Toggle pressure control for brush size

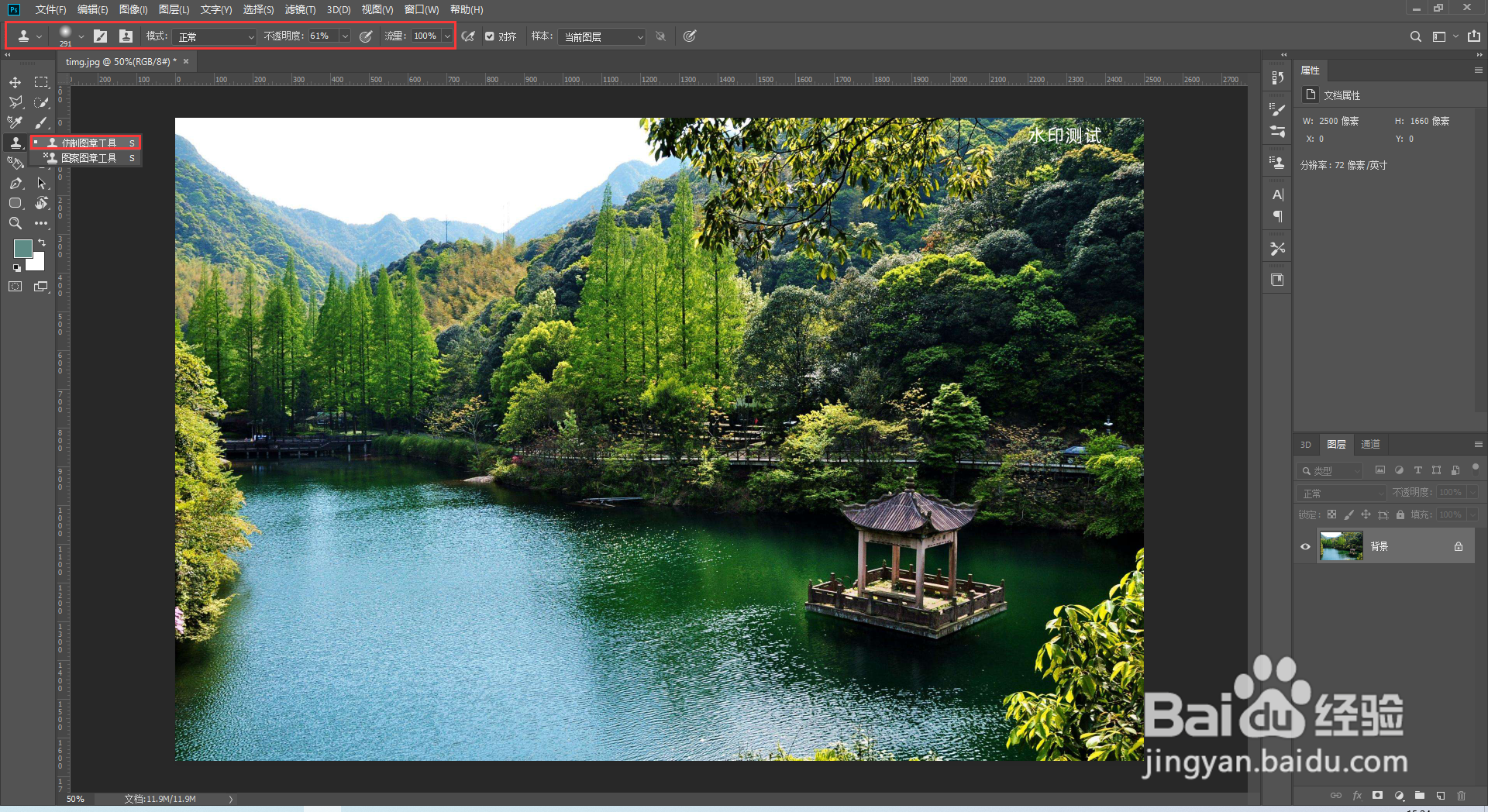coord(690,36)
